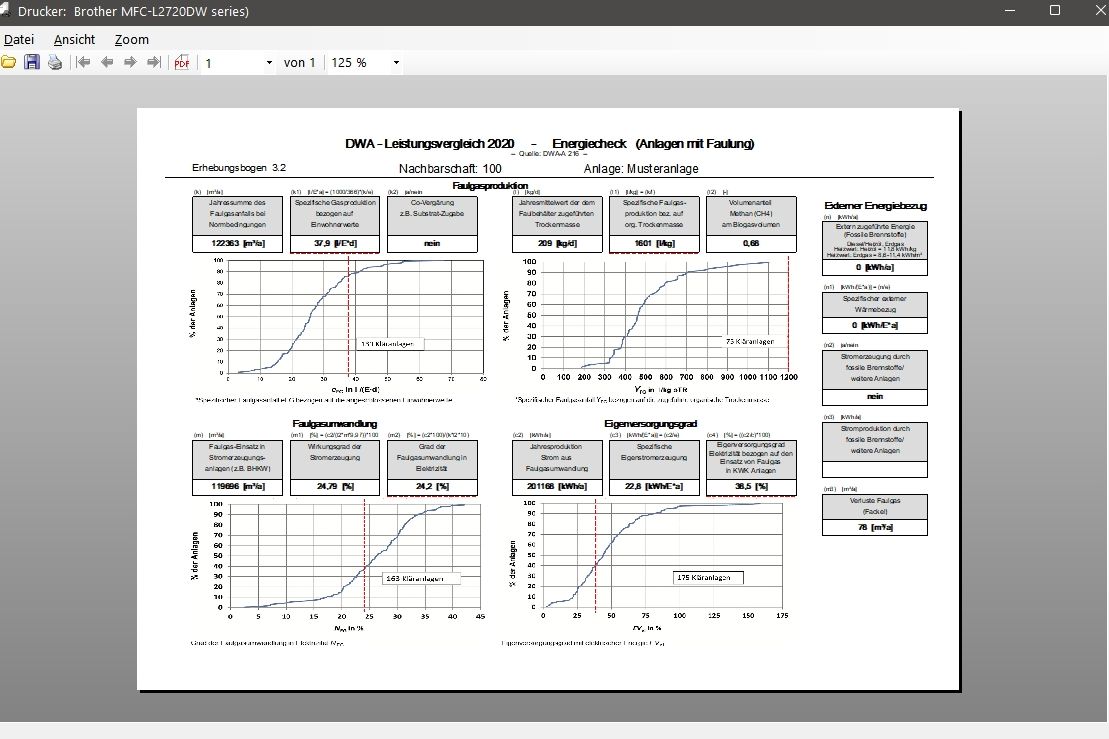Go to next page arrow

130,63
